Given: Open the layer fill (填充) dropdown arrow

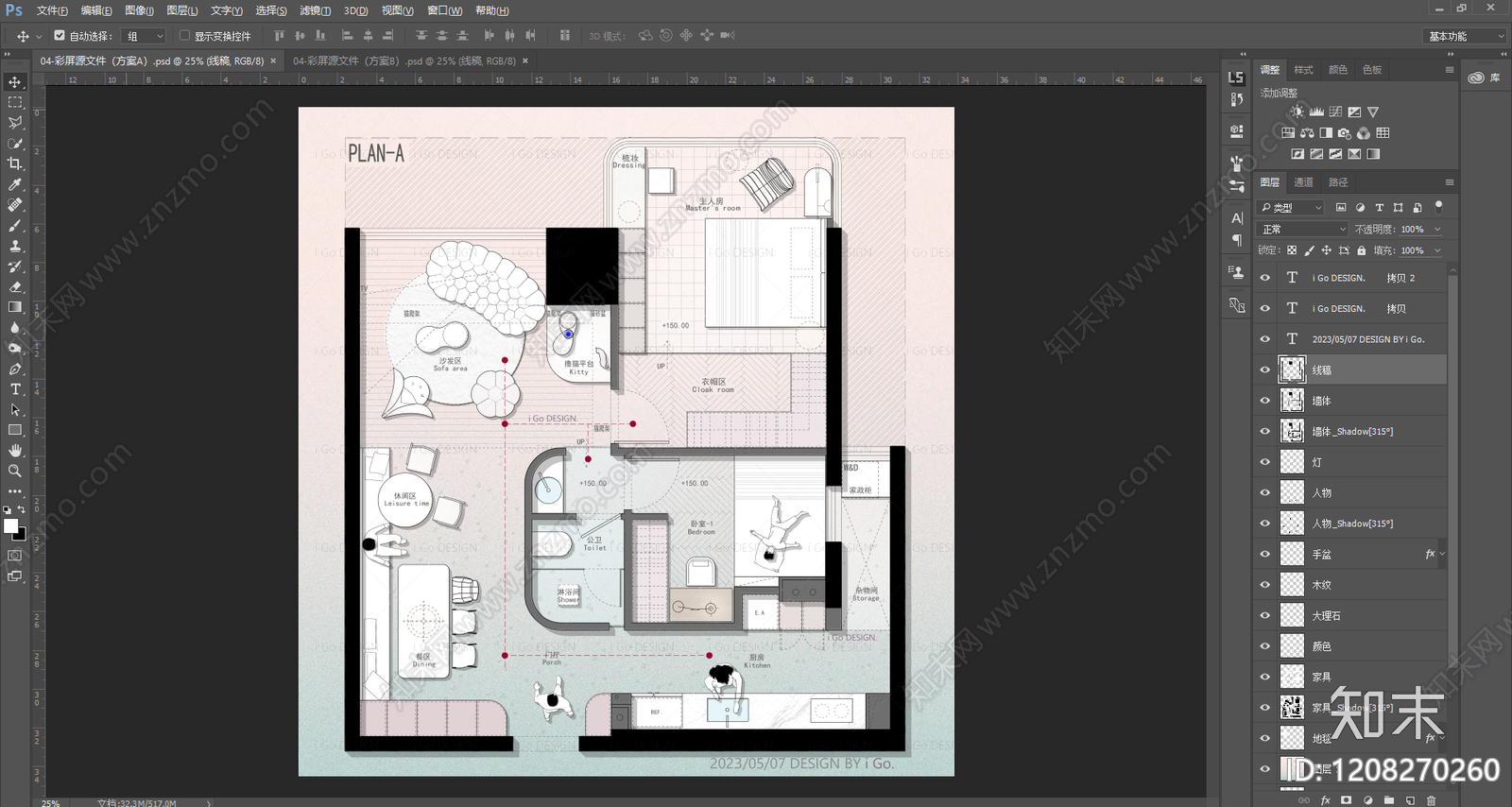Looking at the screenshot, I should tap(1437, 250).
